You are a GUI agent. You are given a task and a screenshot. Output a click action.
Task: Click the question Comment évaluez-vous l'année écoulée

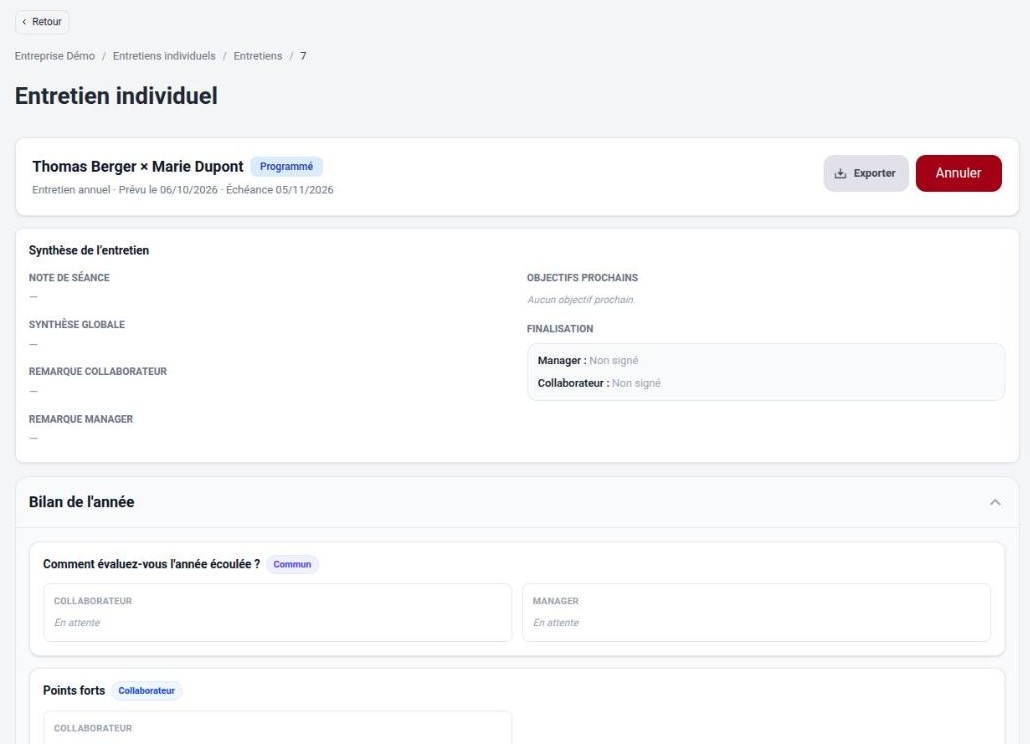pos(151,564)
